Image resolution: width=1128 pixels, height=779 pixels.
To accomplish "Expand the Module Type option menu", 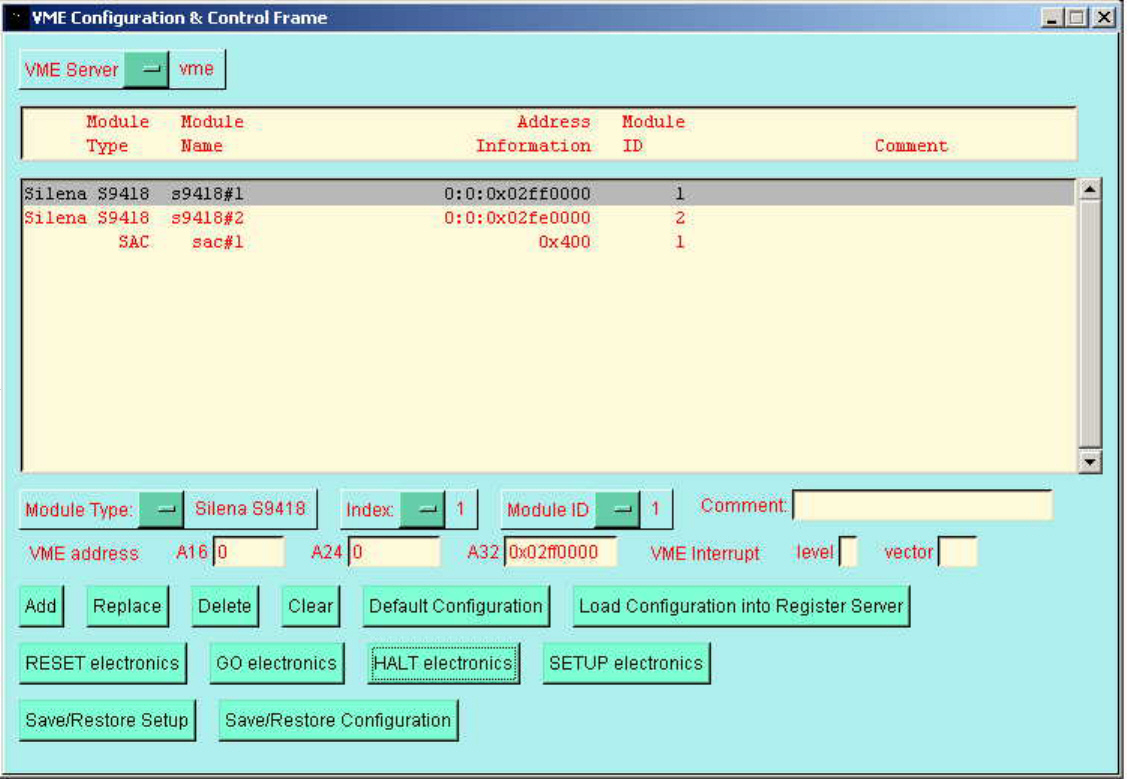I will (161, 509).
